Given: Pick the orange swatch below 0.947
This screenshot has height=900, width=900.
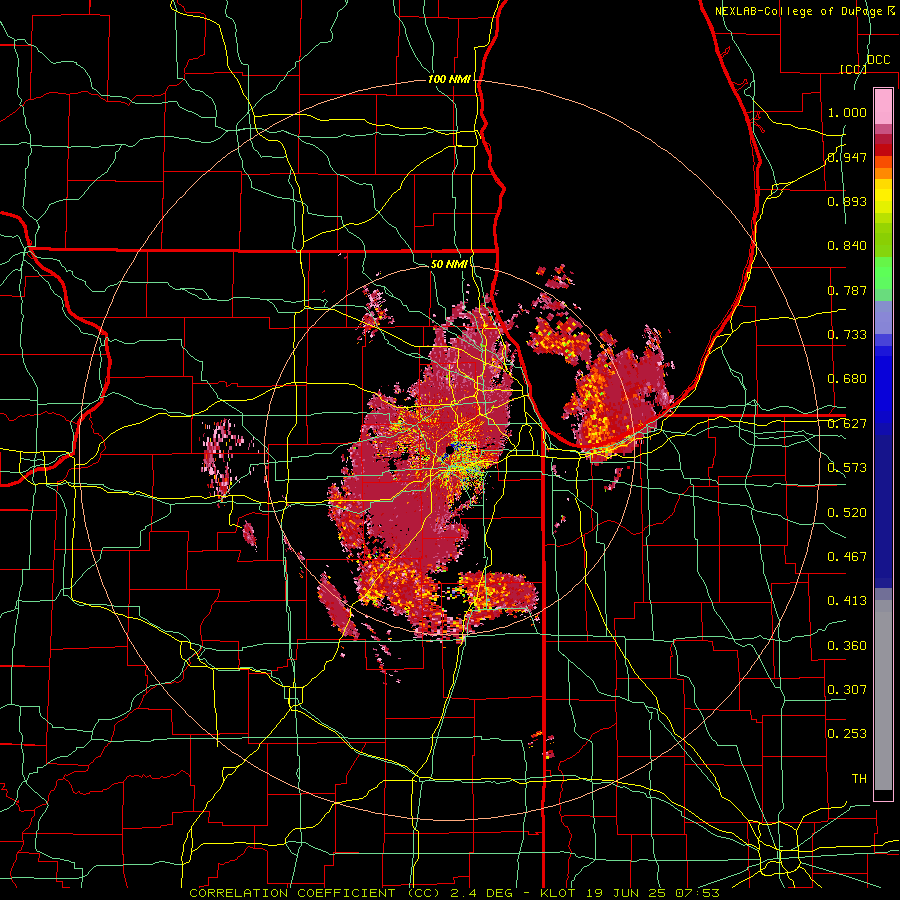Looking at the screenshot, I should pyautogui.click(x=883, y=173).
